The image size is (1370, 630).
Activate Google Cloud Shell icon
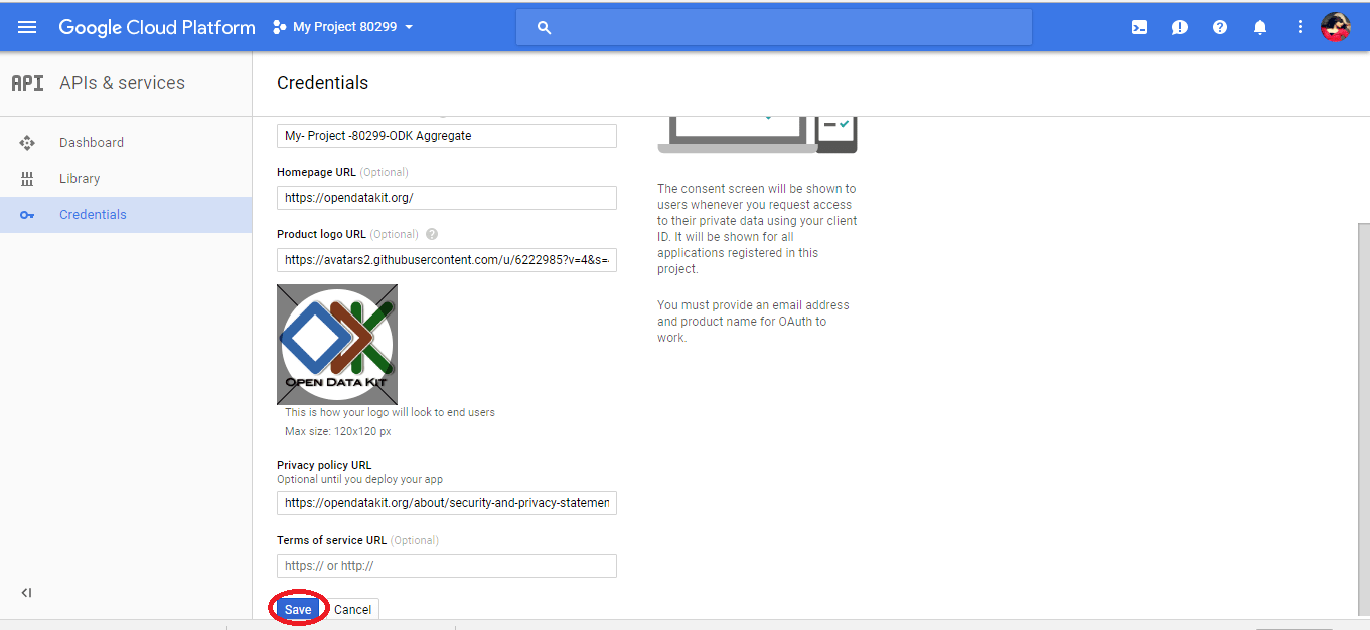point(1139,27)
